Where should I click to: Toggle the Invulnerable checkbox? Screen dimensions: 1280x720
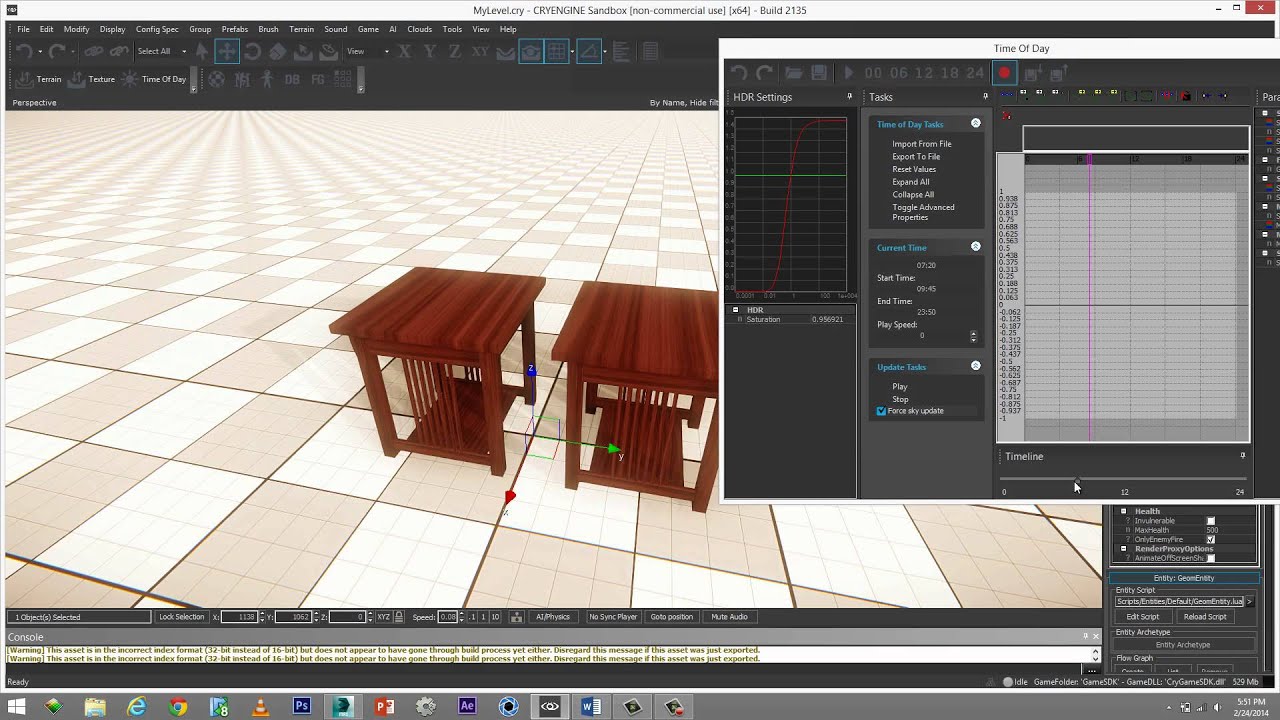click(x=1211, y=521)
